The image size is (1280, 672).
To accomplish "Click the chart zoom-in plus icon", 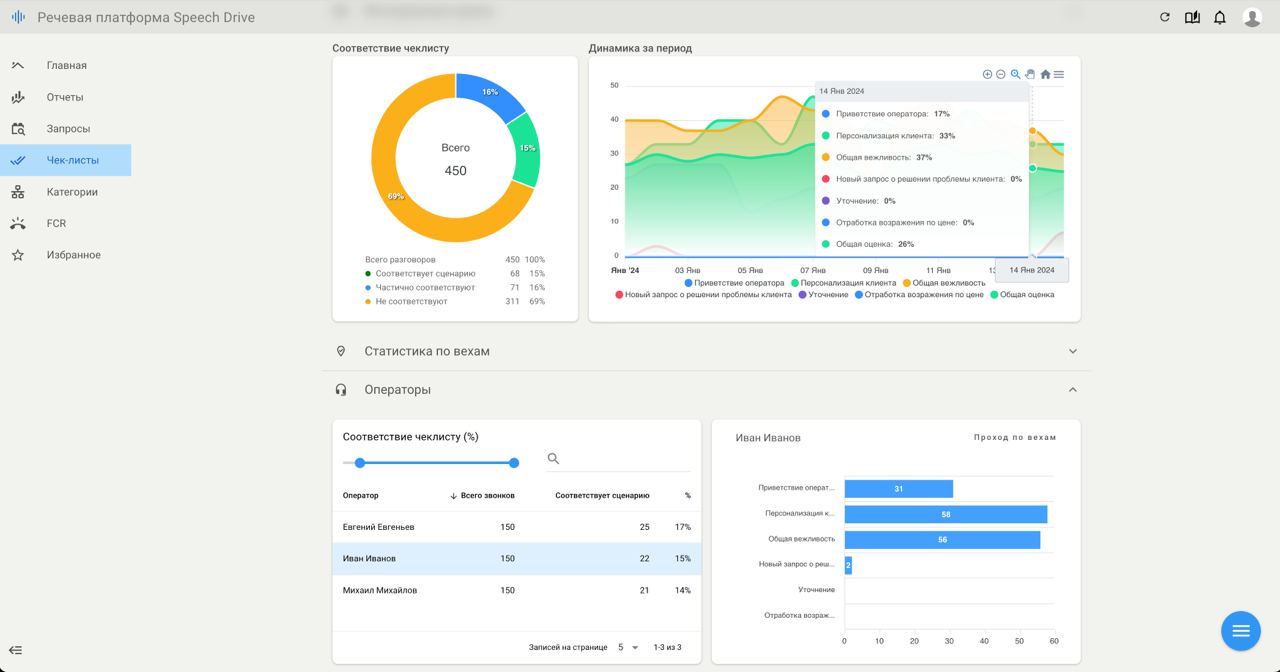I will (x=987, y=74).
